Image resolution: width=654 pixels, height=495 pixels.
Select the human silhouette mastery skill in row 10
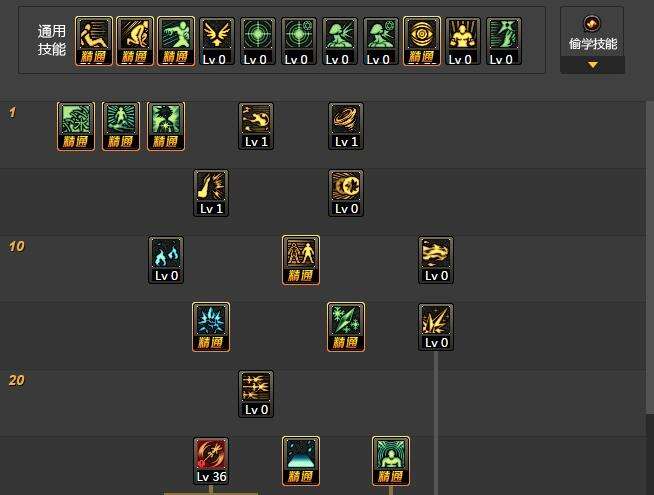(301, 260)
